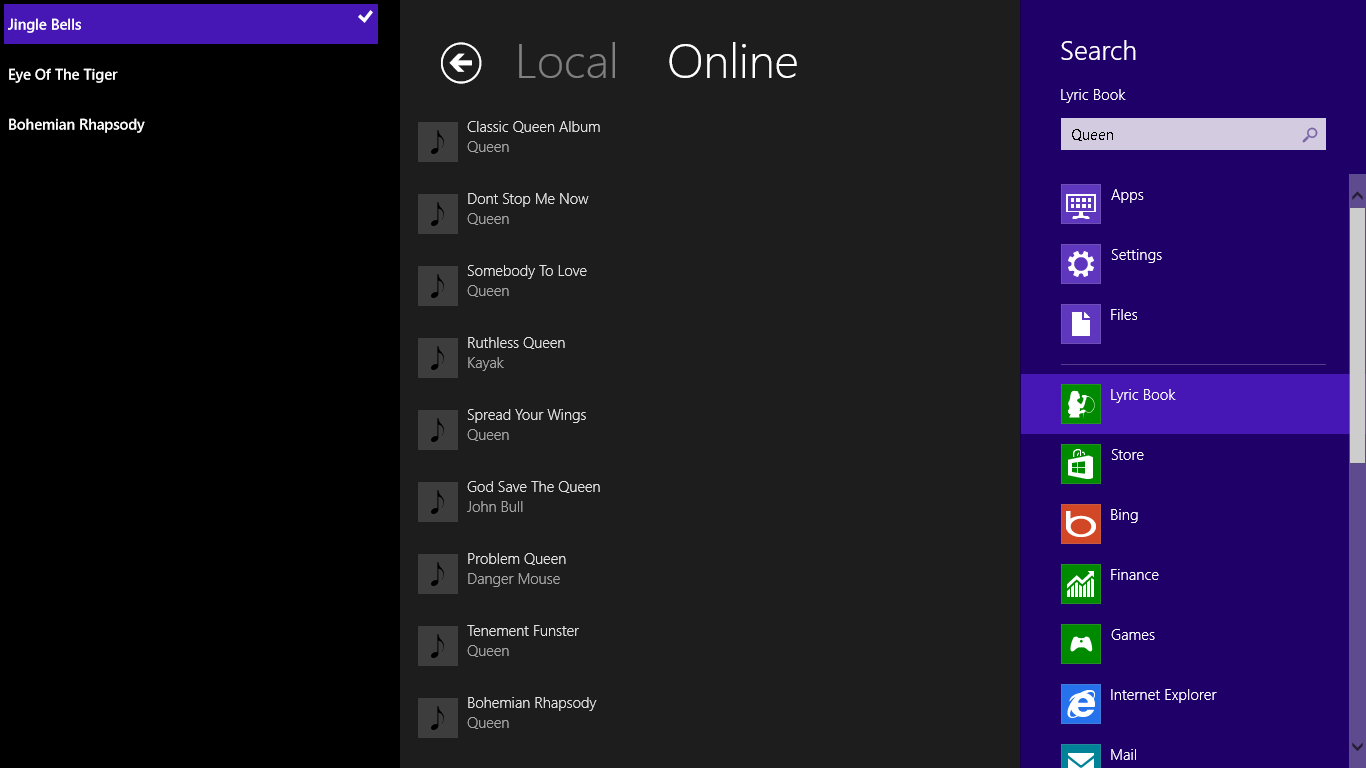
Task: Open the Finance app icon
Action: click(1080, 584)
